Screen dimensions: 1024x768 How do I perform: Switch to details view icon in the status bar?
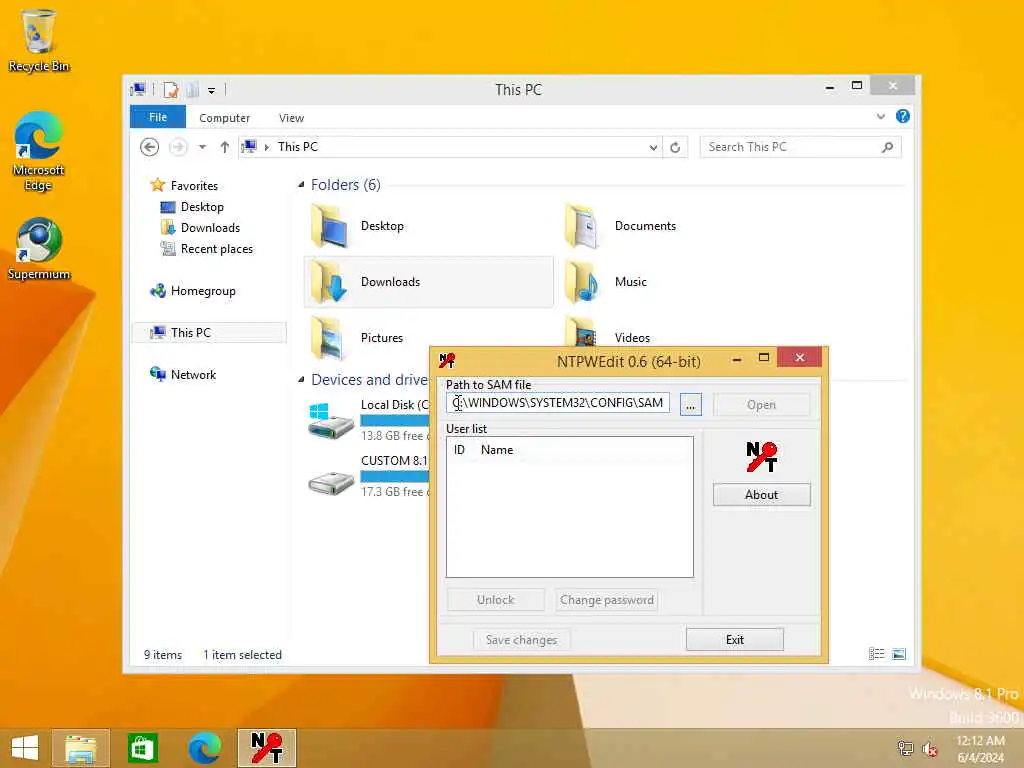point(876,654)
